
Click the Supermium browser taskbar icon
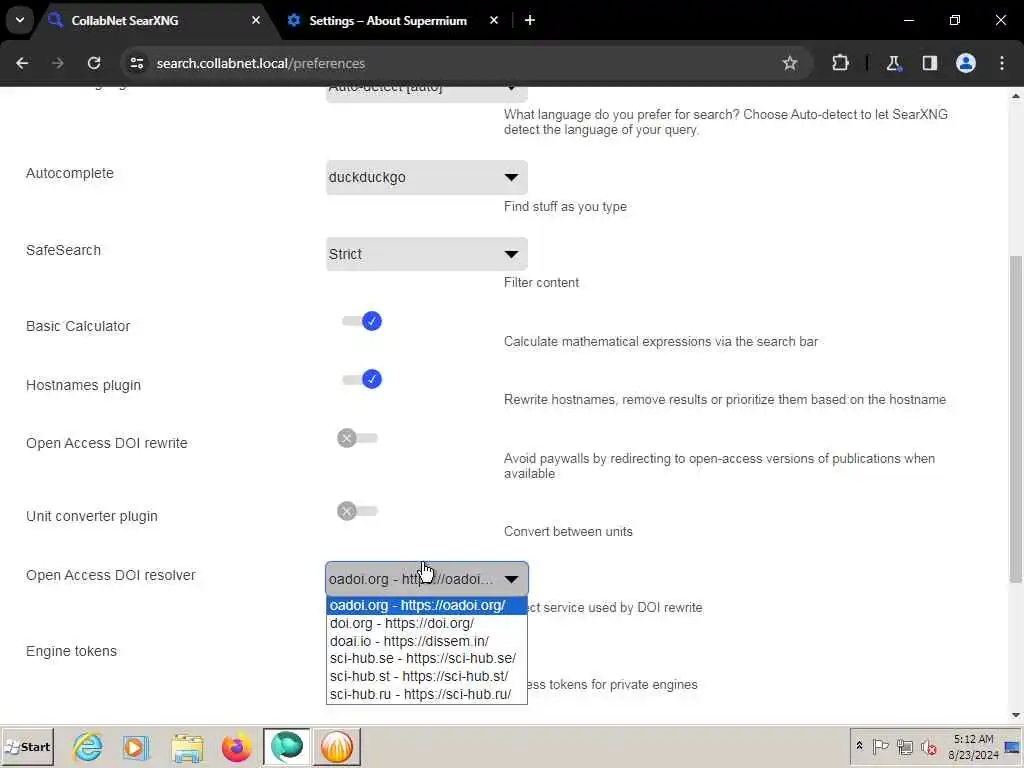click(287, 746)
